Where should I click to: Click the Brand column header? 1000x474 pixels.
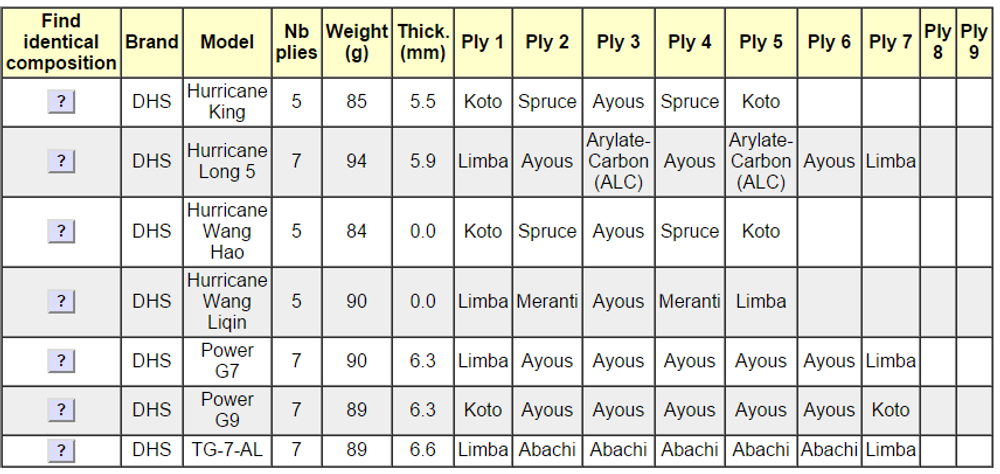click(x=152, y=42)
